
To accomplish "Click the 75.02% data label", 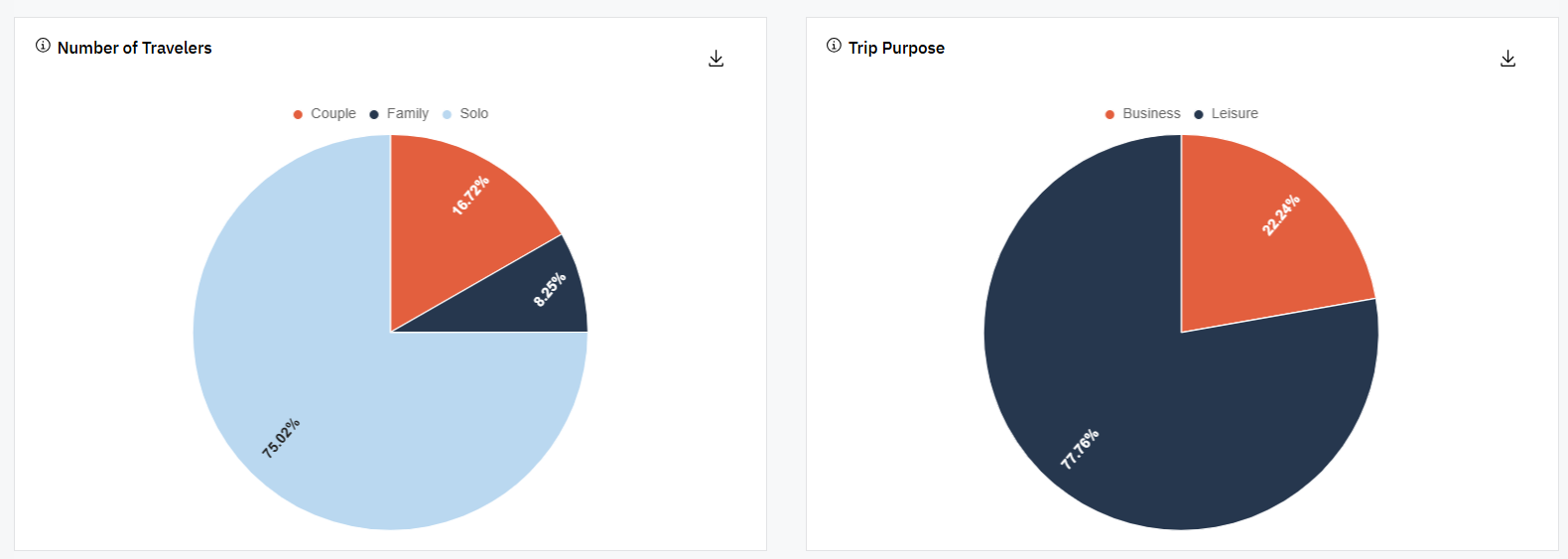I will (x=281, y=438).
